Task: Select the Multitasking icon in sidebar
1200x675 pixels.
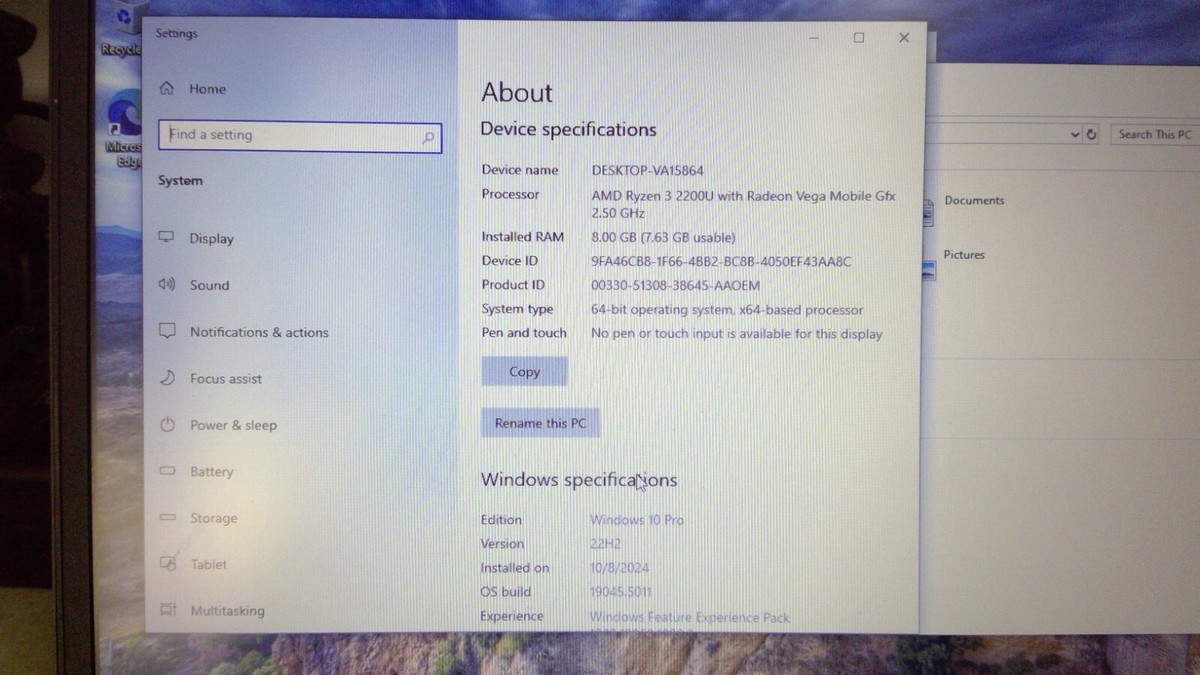Action: [168, 610]
